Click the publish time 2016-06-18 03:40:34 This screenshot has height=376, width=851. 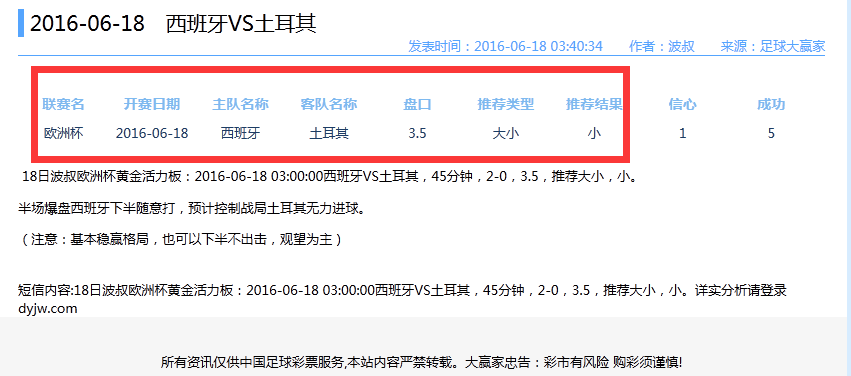coord(538,46)
